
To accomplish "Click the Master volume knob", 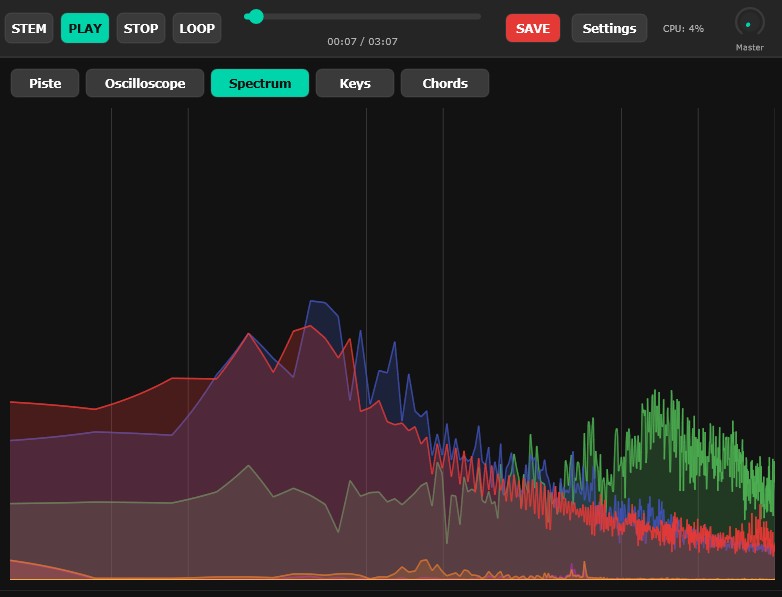I will (749, 23).
